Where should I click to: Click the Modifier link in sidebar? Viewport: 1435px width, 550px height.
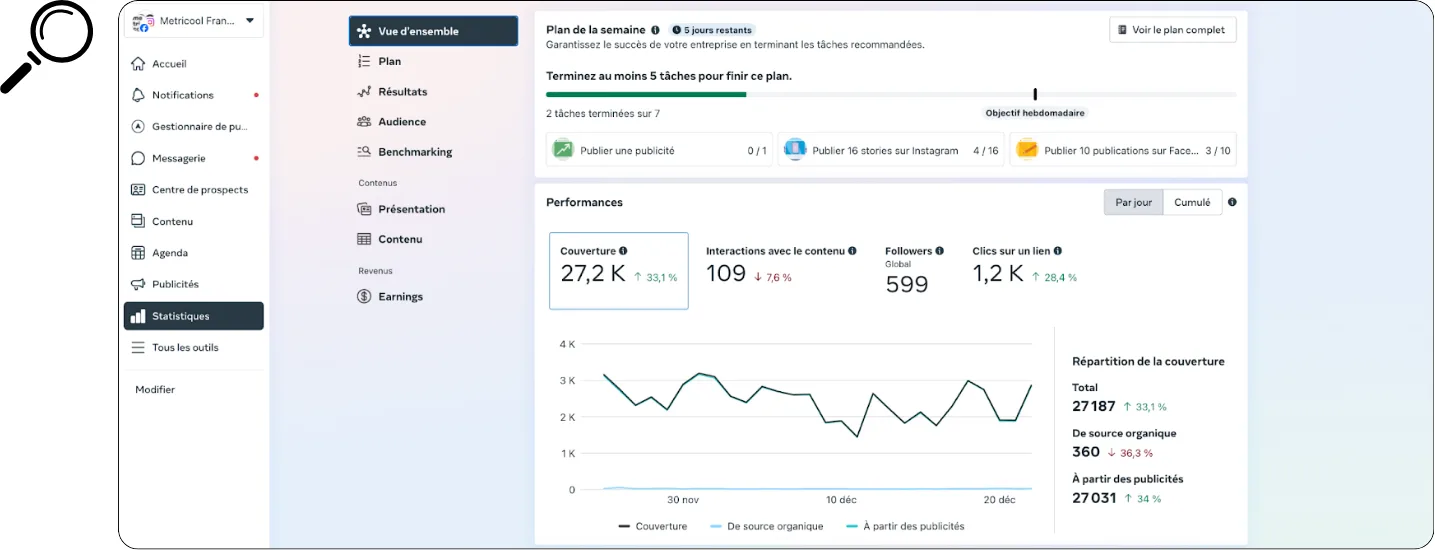point(155,390)
